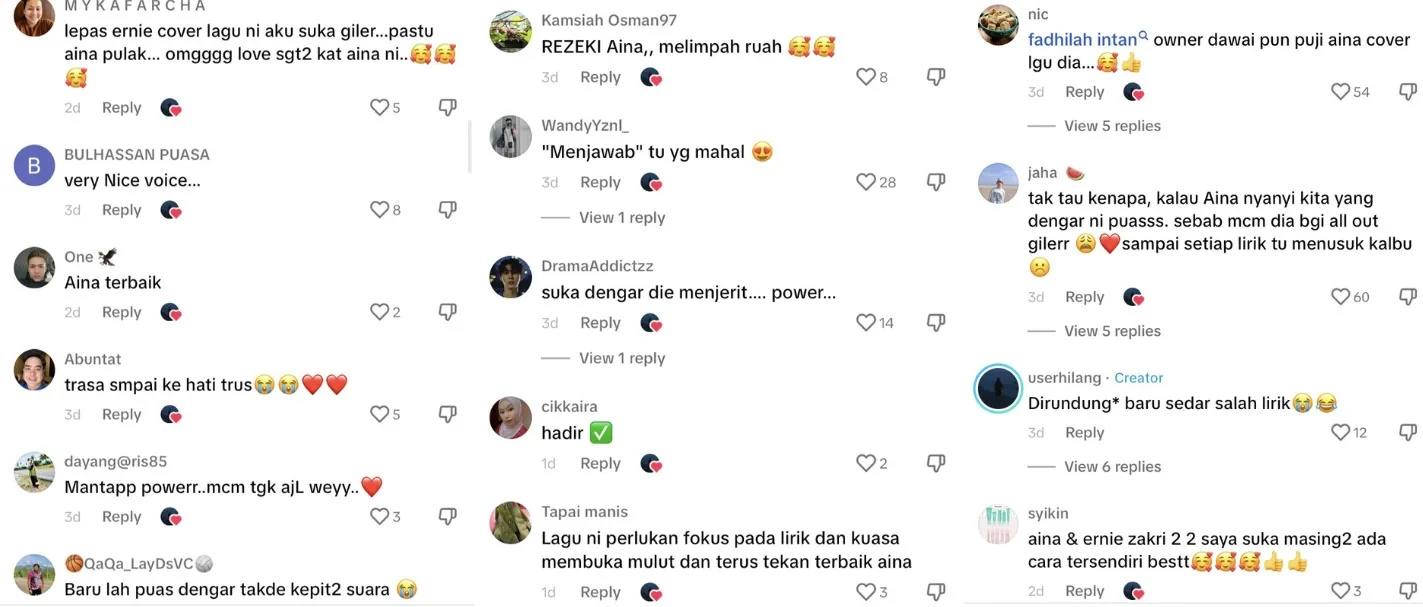Tap the heart on WandyYznl_'s comment

tap(866, 182)
